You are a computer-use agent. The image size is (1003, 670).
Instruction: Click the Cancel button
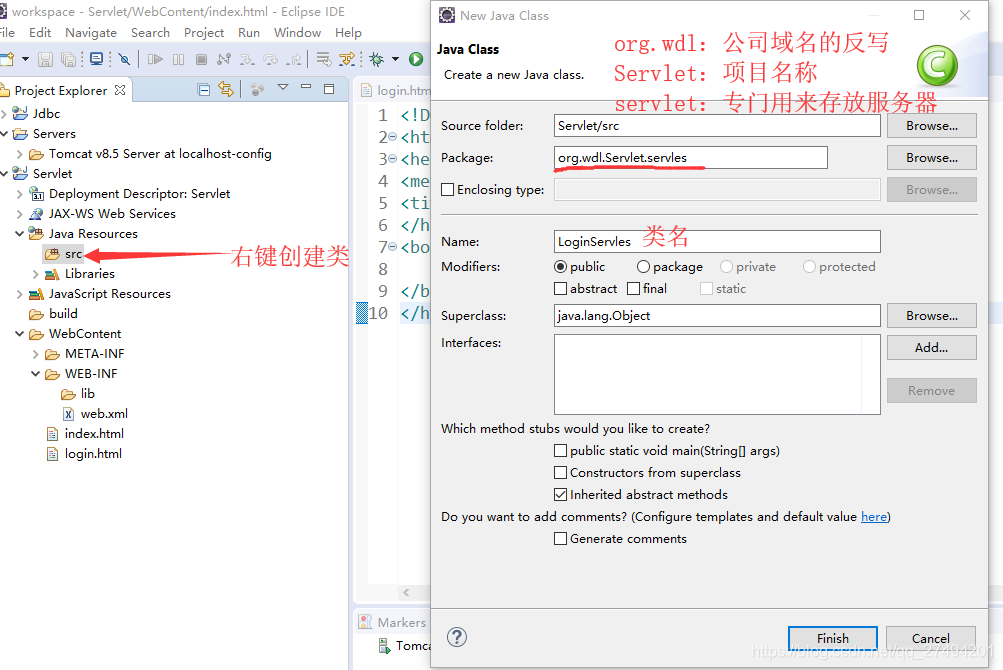pos(931,638)
